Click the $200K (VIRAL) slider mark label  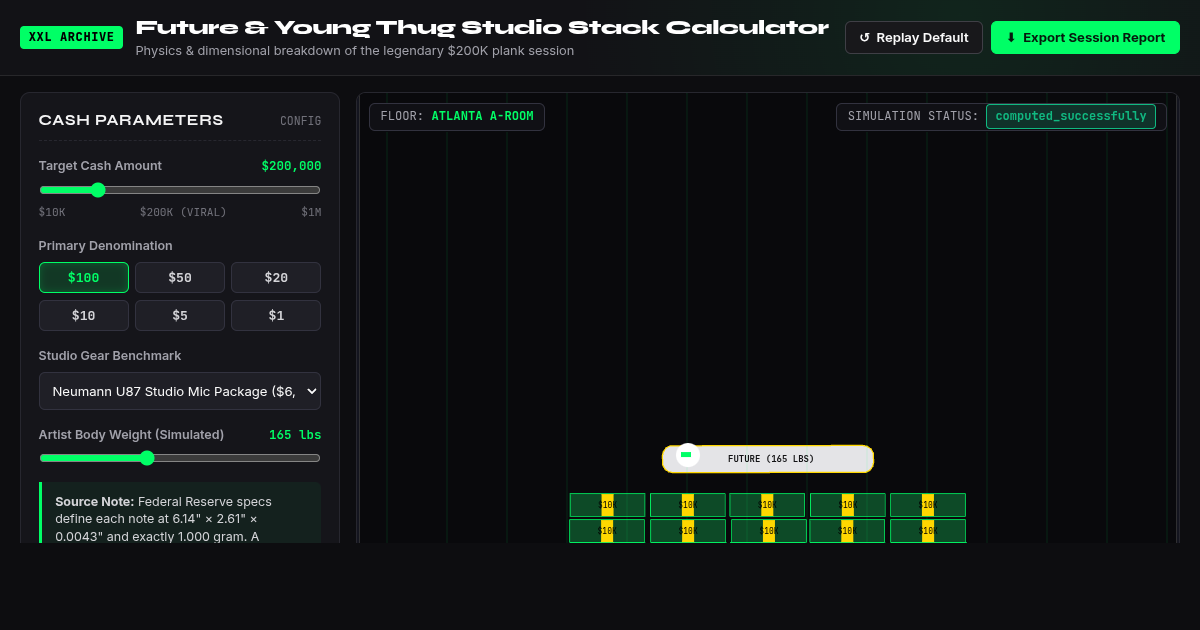click(183, 212)
